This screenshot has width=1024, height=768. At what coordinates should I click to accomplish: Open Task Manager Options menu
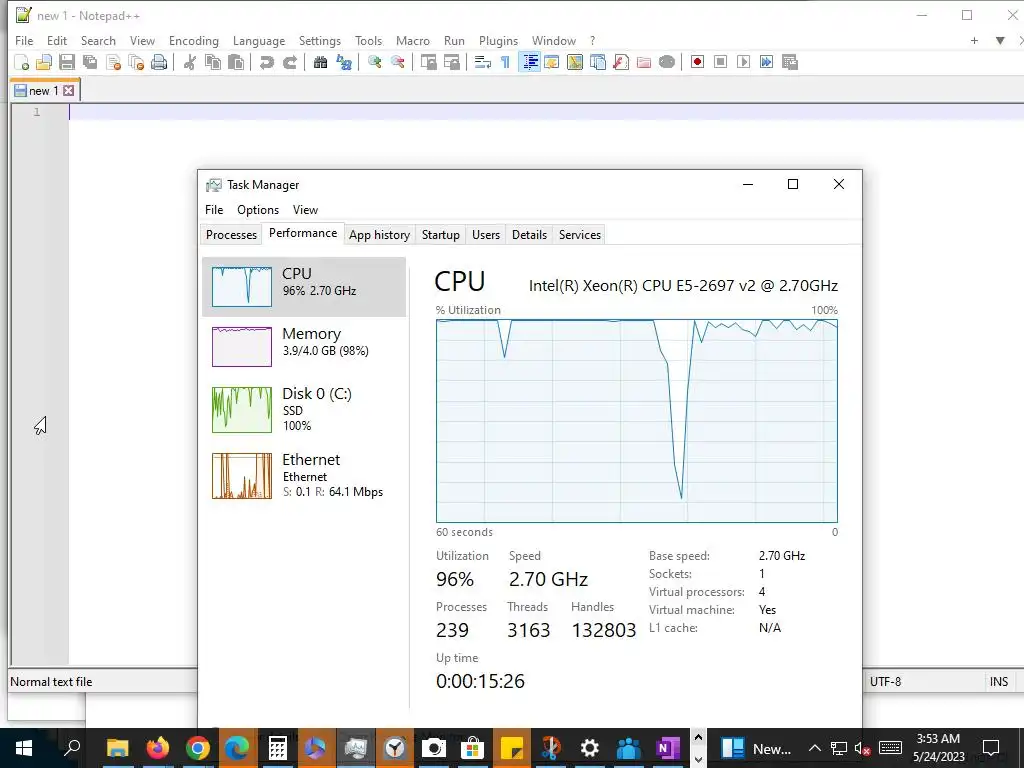(258, 210)
